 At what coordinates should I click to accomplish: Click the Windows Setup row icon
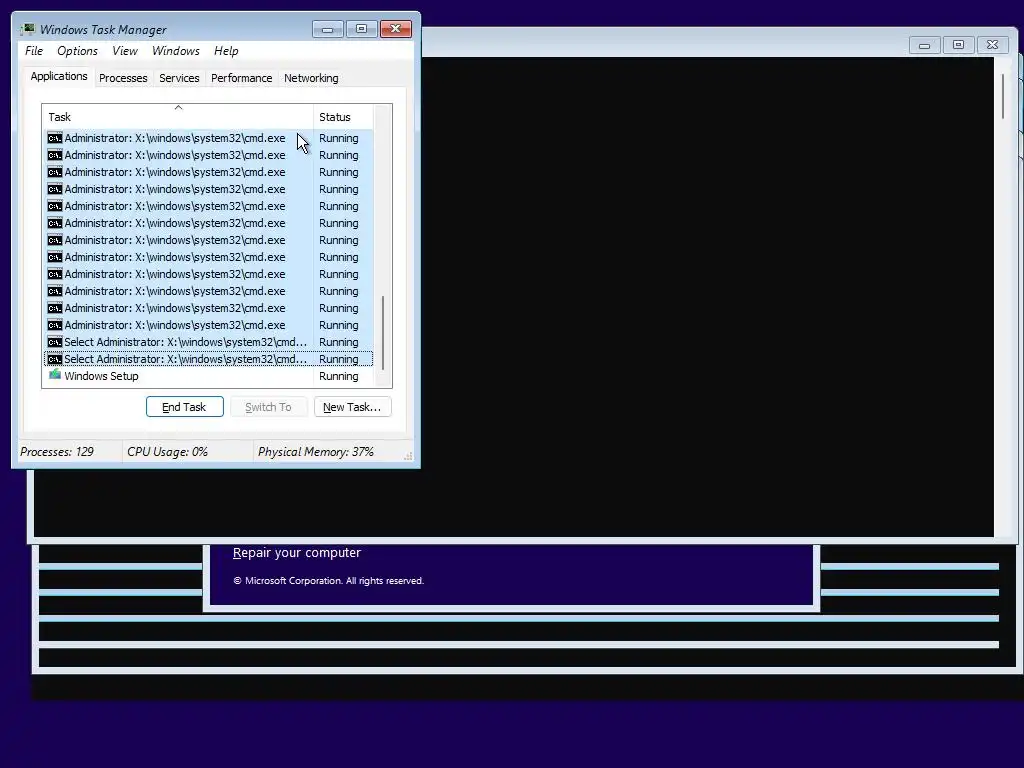(55, 375)
